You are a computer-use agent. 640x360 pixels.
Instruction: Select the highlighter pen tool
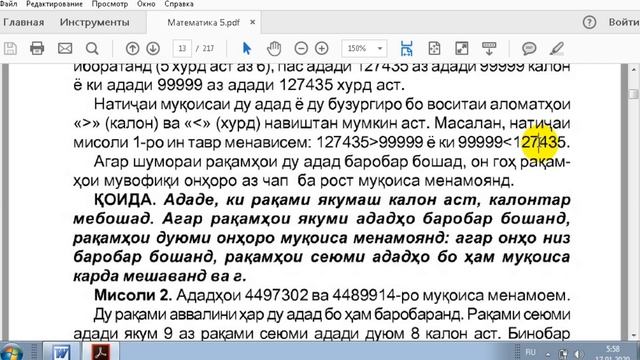[556, 49]
